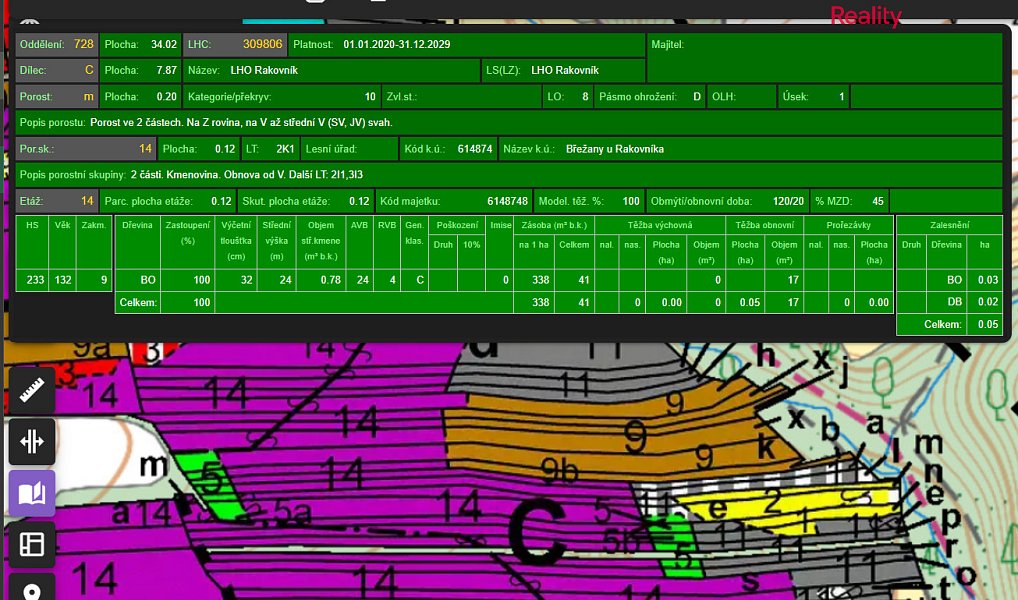
Task: Click the 9b stand label on the map
Action: (559, 469)
